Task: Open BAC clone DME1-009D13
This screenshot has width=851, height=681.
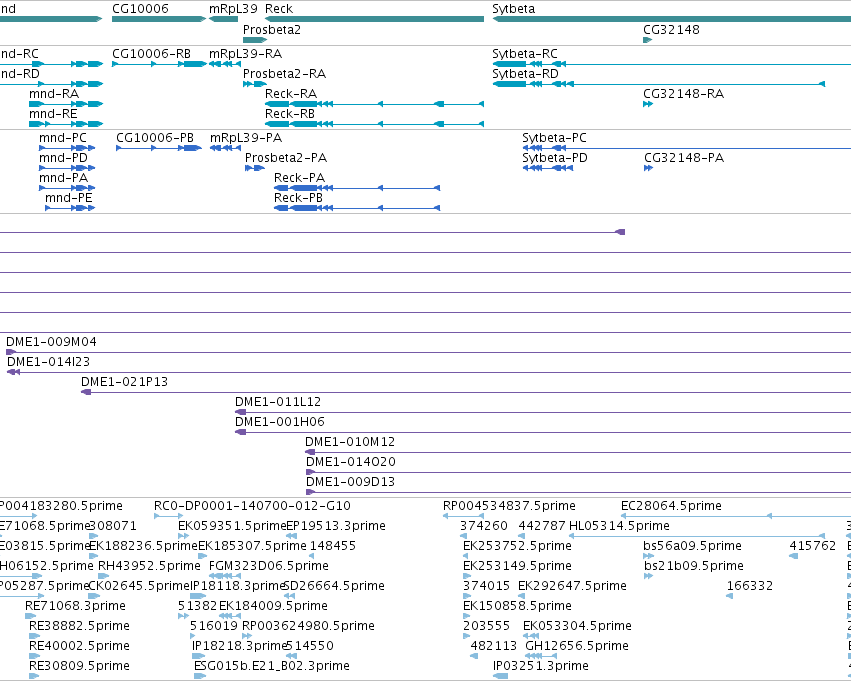Action: click(x=350, y=482)
